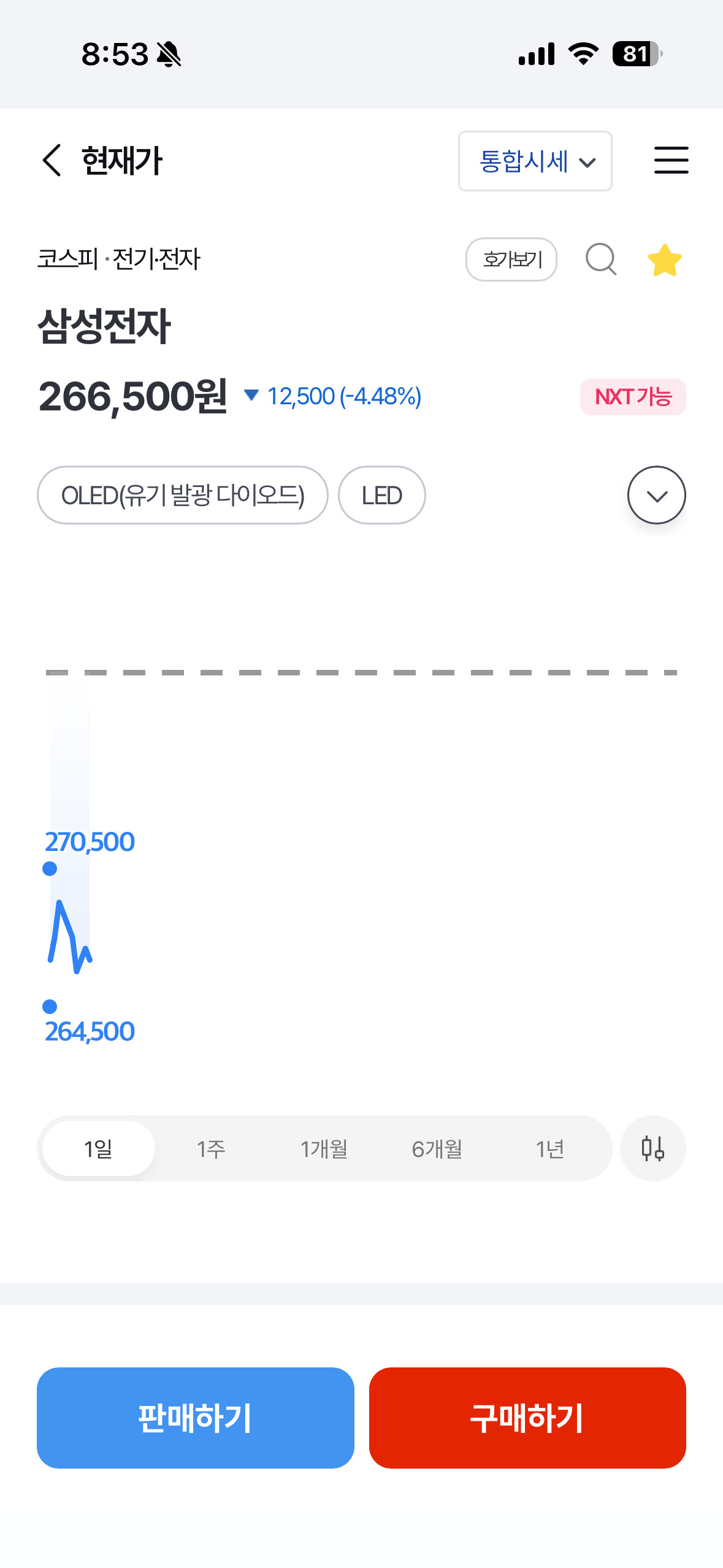The image size is (723, 1568).
Task: Expand the theme tags chevron button
Action: [656, 495]
